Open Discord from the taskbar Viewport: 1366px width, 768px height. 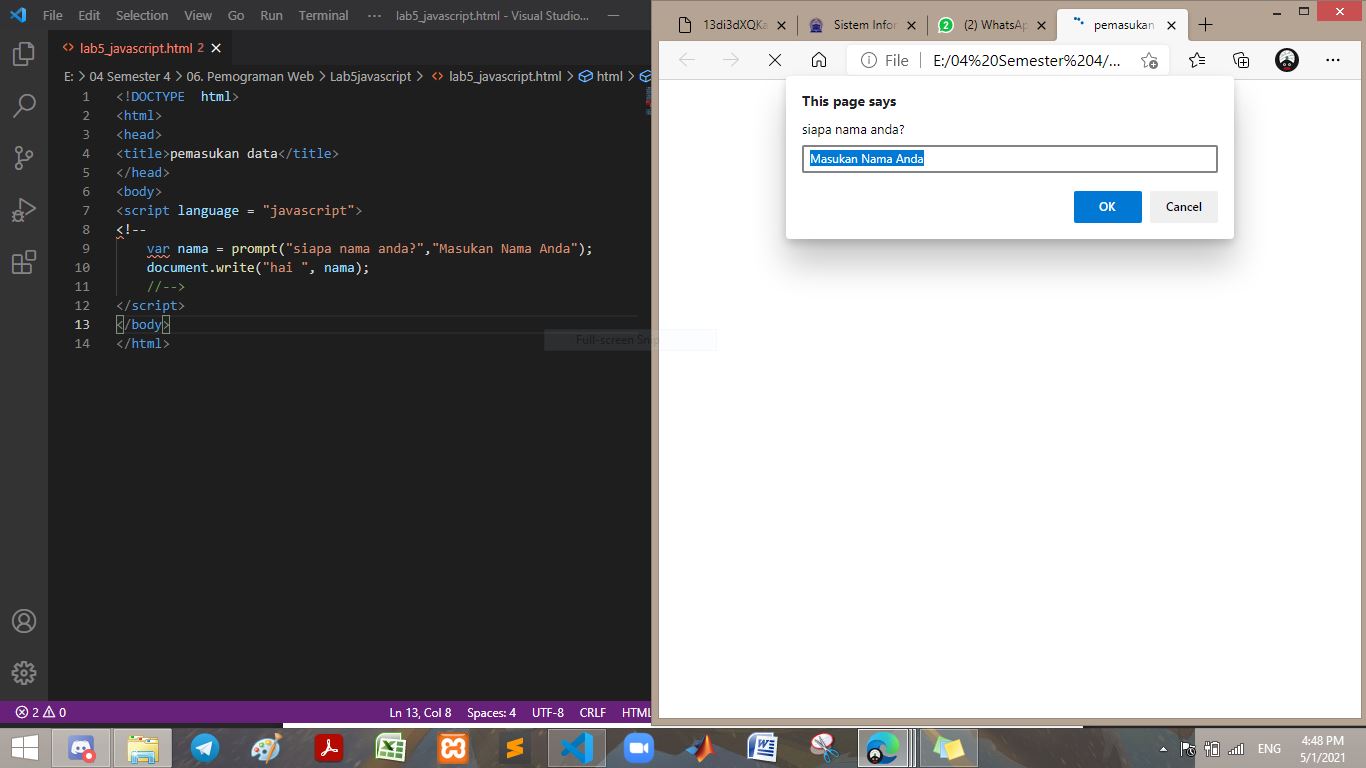pyautogui.click(x=81, y=748)
